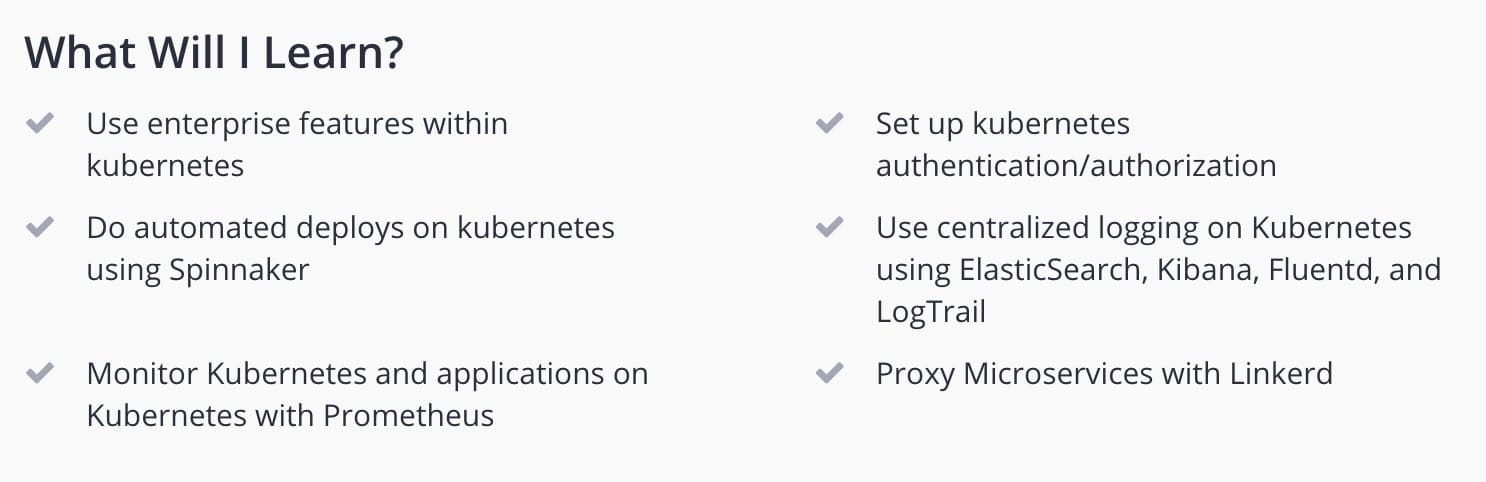The image size is (1486, 482).
Task: Click the checkmark beside enterprise features item
Action: click(39, 124)
